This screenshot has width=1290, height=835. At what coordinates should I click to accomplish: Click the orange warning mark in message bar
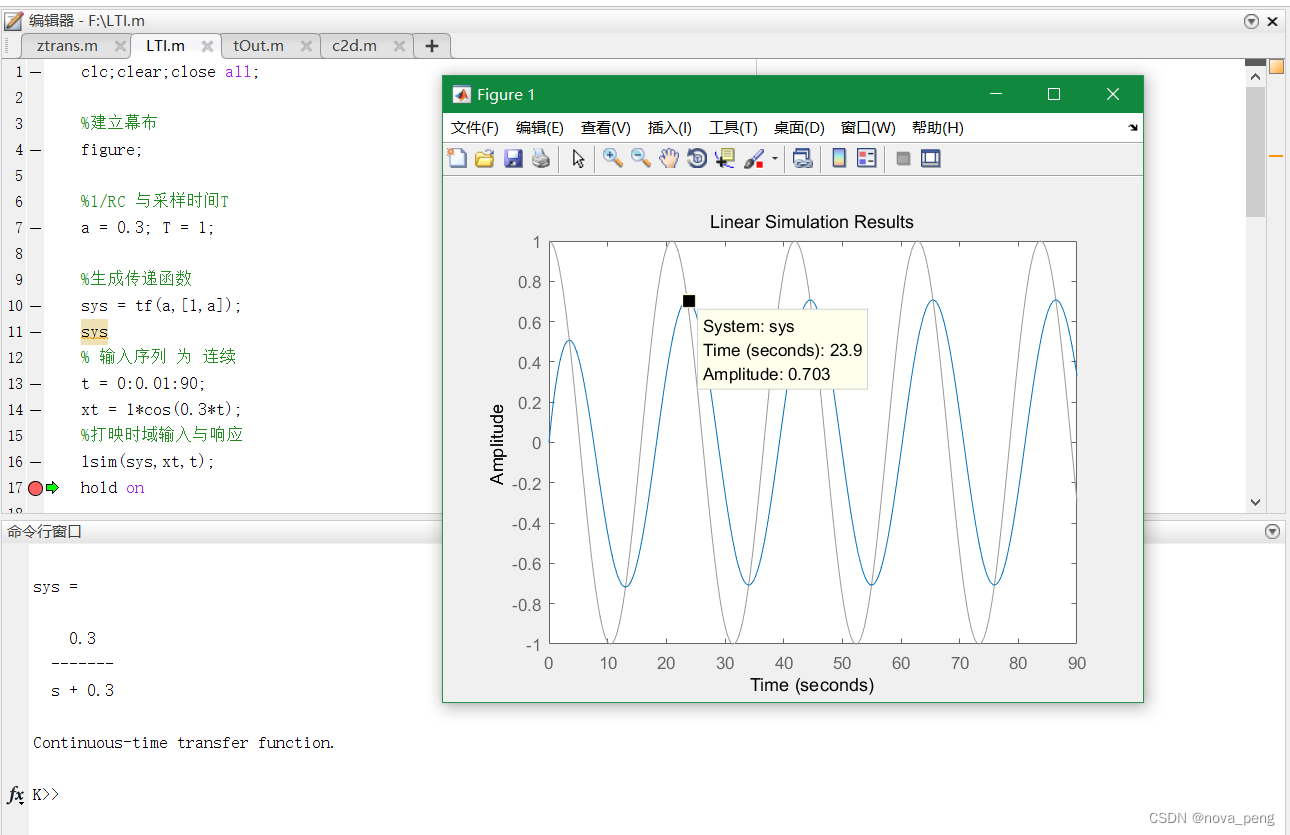(1277, 156)
